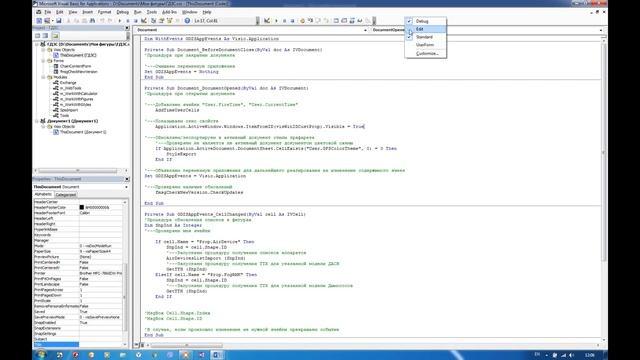The width and height of the screenshot is (640, 360).
Task: Click the View Visio application icon in toolbar
Action: (39, 20)
